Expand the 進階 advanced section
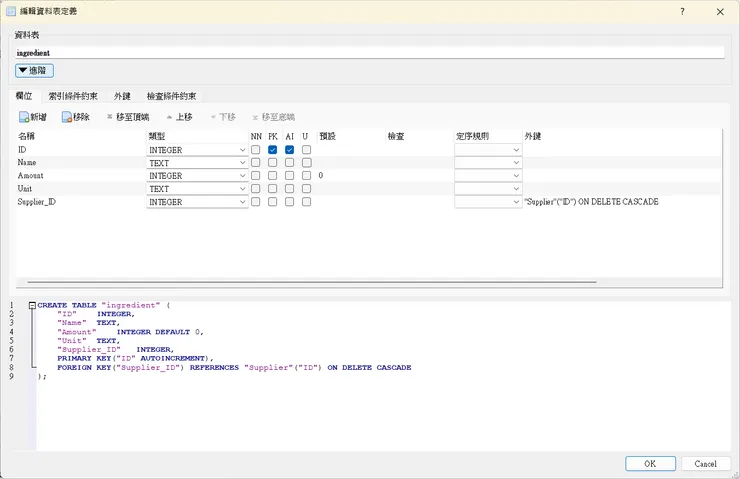Screen dimensions: 740x479 34,71
